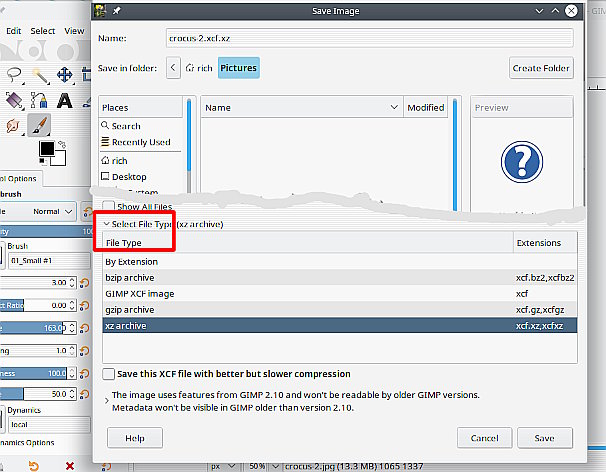Select the rich home path button
Screen dimensions: 606x472
pos(199,68)
